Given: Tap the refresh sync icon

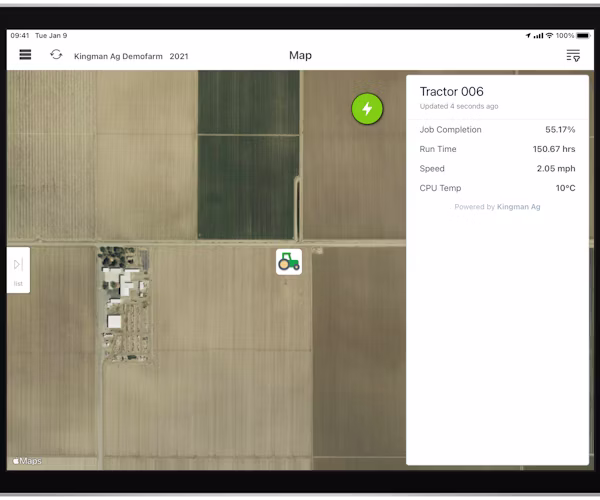Looking at the screenshot, I should (x=56, y=55).
